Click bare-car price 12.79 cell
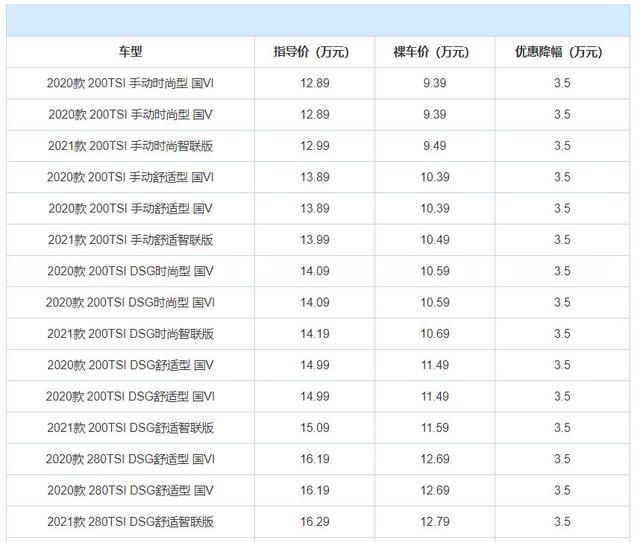 point(435,522)
